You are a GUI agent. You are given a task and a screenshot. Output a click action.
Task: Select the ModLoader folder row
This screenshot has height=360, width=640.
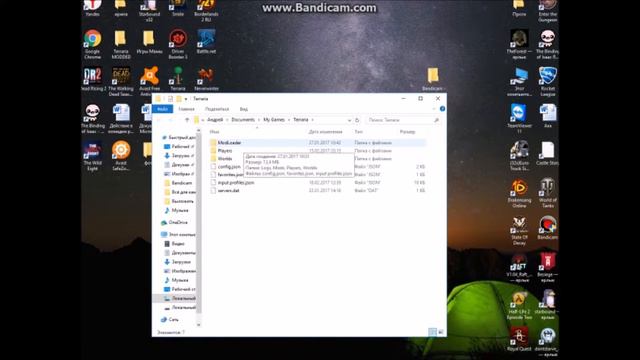tap(317, 143)
